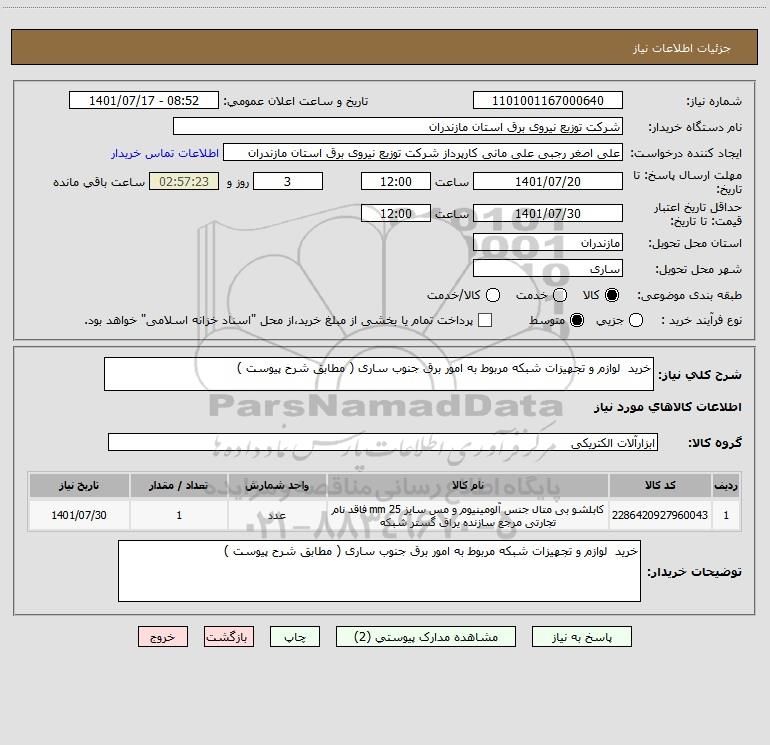This screenshot has width=770, height=745.
Task: Click the گروه کالا field ابزارآلات الکتریکی
Action: (x=383, y=442)
